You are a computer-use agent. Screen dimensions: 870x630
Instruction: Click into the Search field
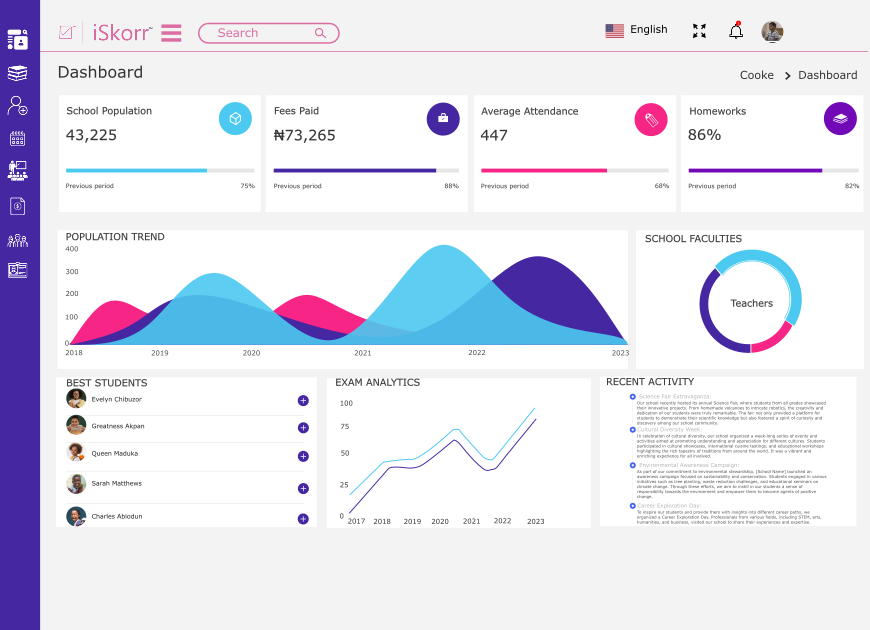pos(260,33)
